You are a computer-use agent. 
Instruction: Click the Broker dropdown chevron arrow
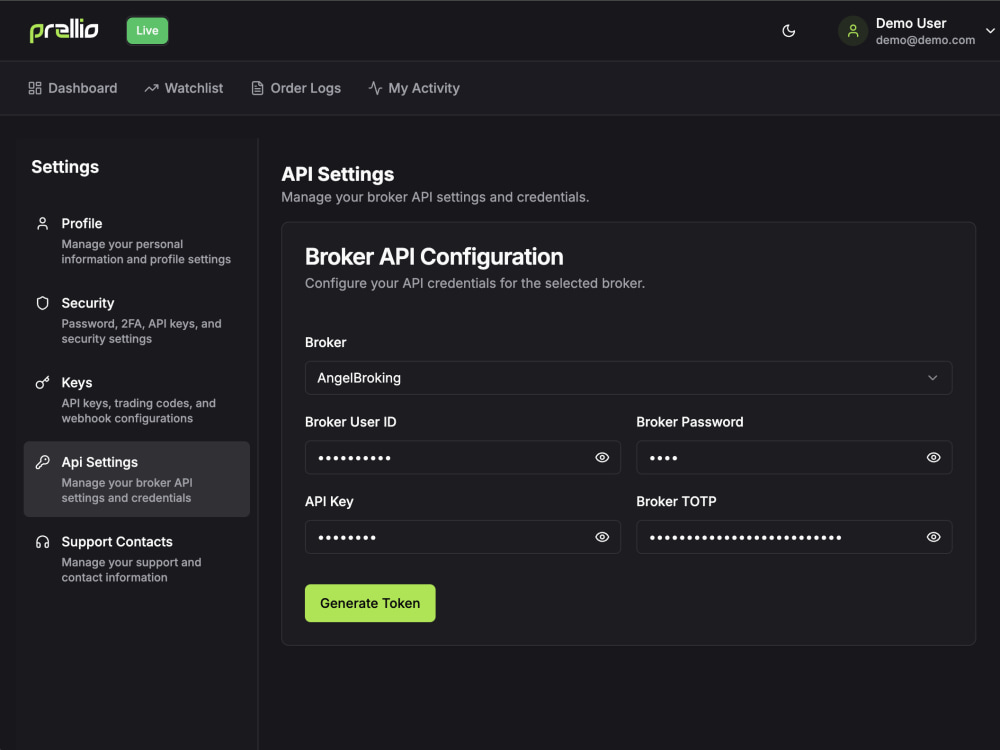coord(932,378)
